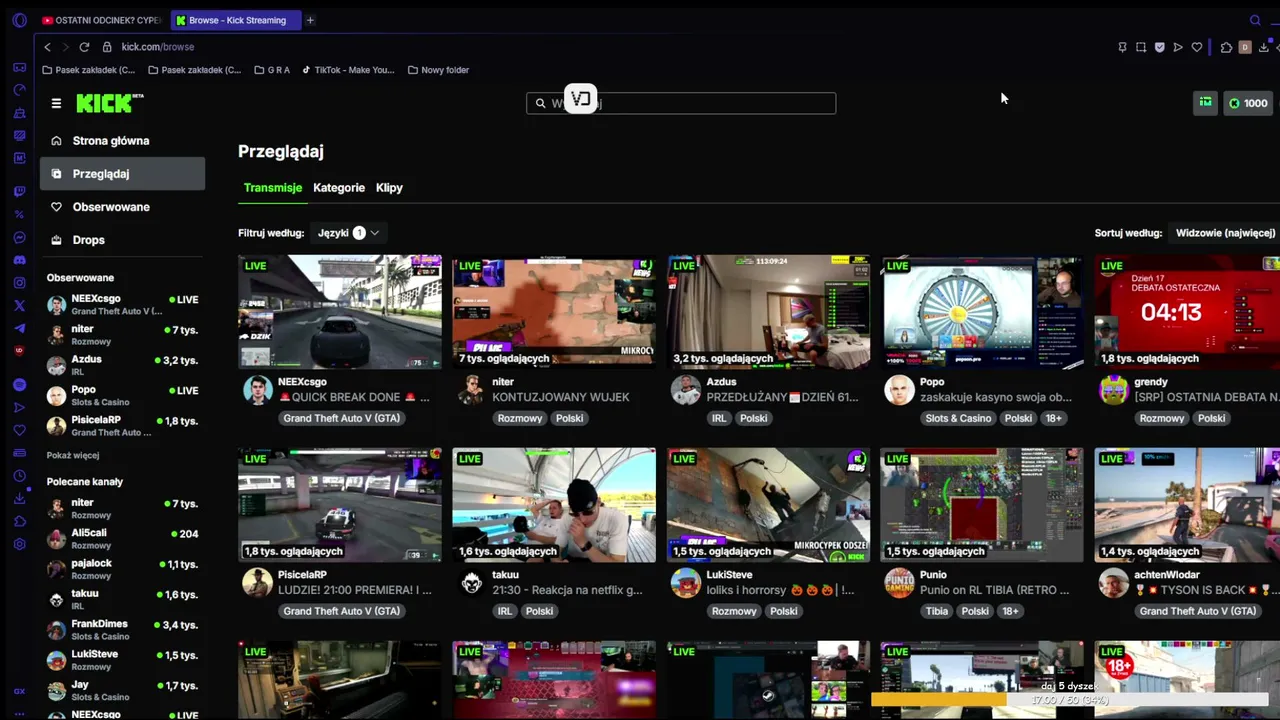Open the extensions puzzle icon in toolbar

tap(1226, 47)
